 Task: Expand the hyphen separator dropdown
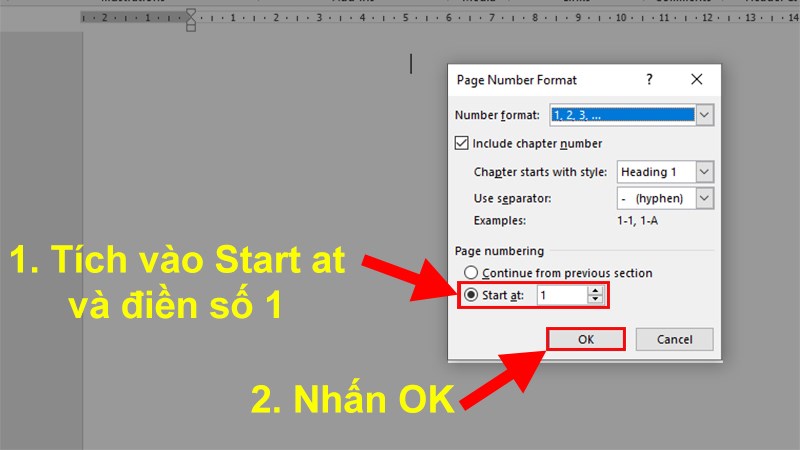[x=704, y=198]
